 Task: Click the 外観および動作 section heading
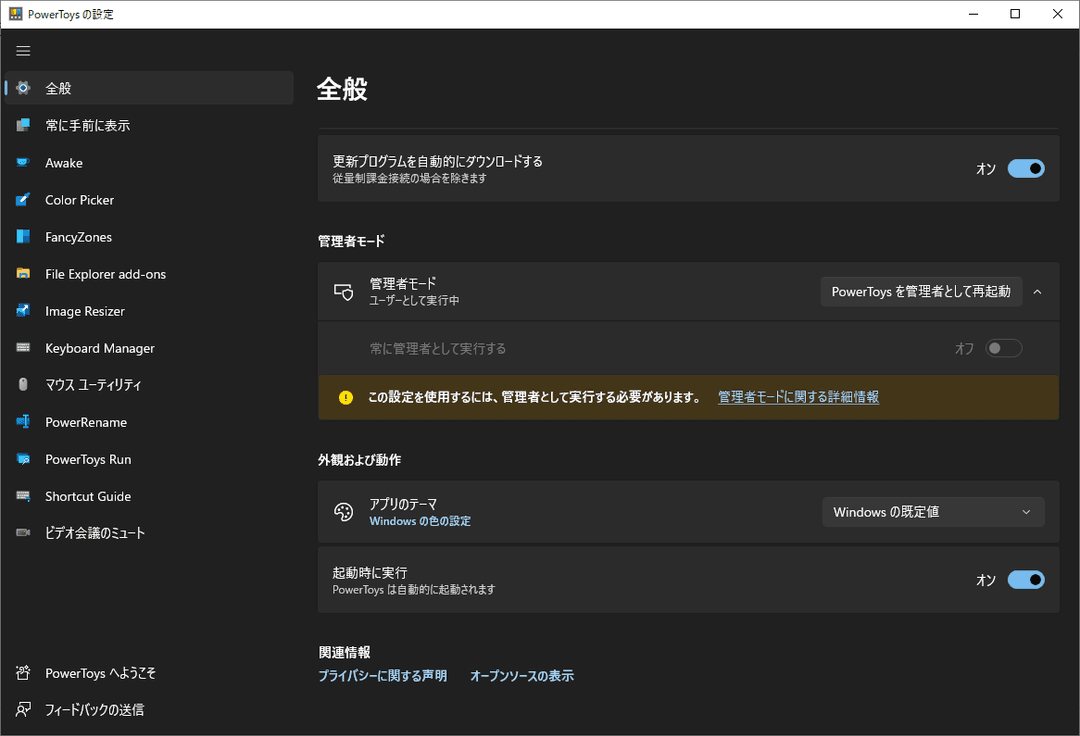(359, 460)
